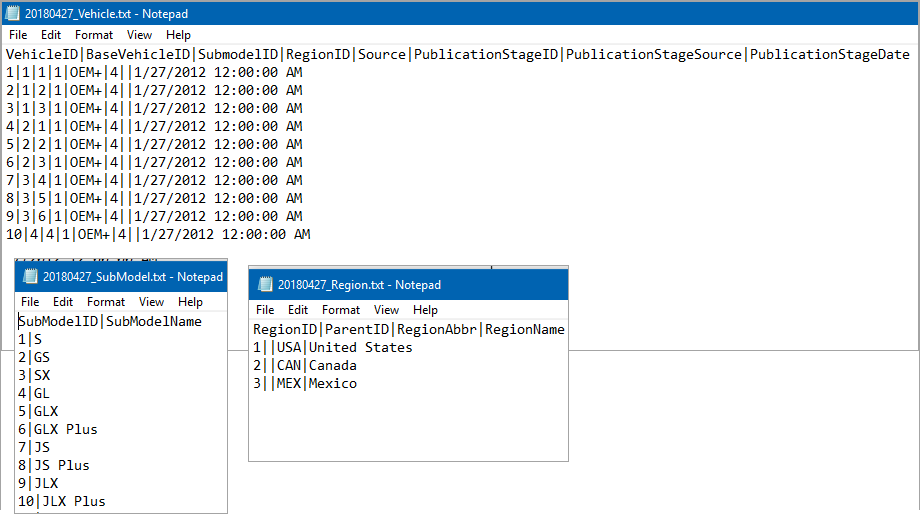Image resolution: width=920 pixels, height=514 pixels.
Task: Open File menu in SubModel.txt window
Action: tap(31, 302)
